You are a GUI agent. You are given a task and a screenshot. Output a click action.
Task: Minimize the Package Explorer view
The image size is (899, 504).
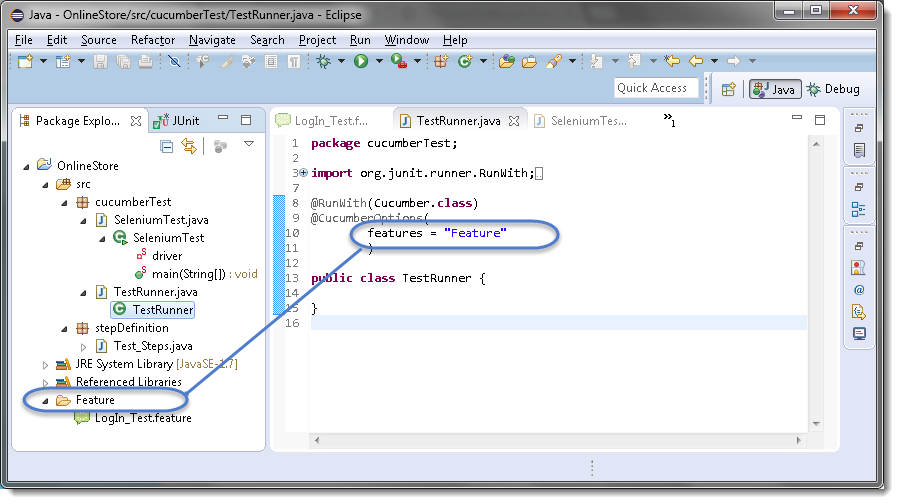tap(223, 118)
